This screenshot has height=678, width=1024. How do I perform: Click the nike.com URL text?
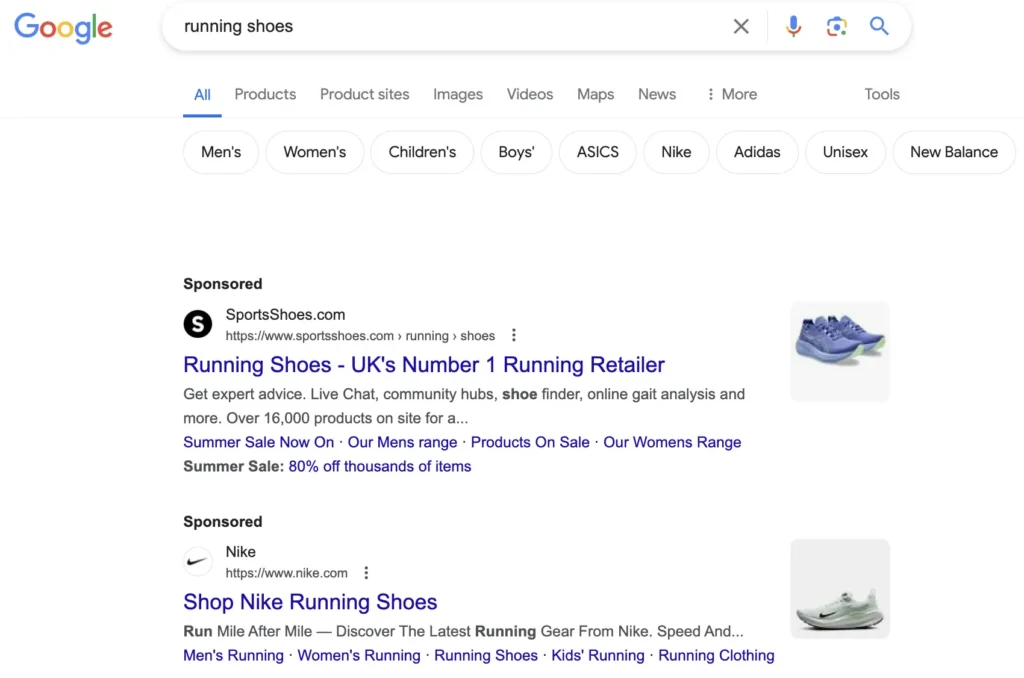(287, 573)
